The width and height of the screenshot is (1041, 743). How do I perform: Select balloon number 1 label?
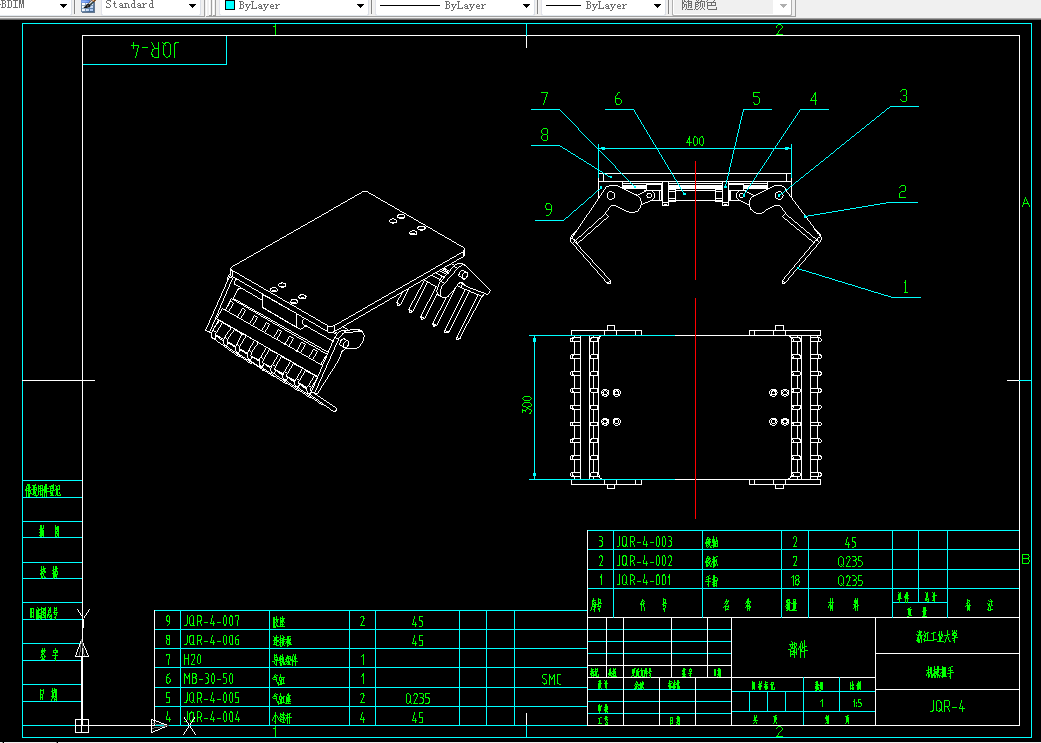tap(905, 287)
